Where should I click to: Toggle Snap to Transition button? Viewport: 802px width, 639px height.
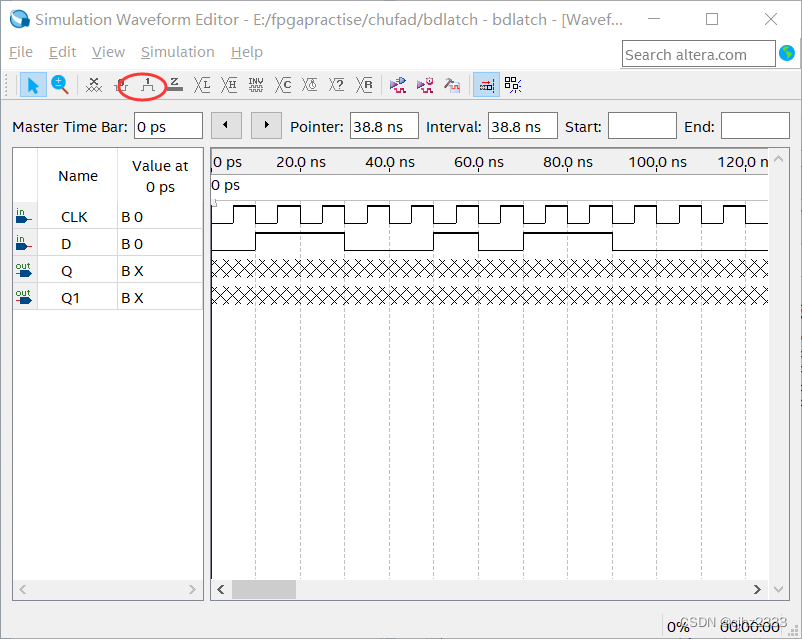[486, 85]
